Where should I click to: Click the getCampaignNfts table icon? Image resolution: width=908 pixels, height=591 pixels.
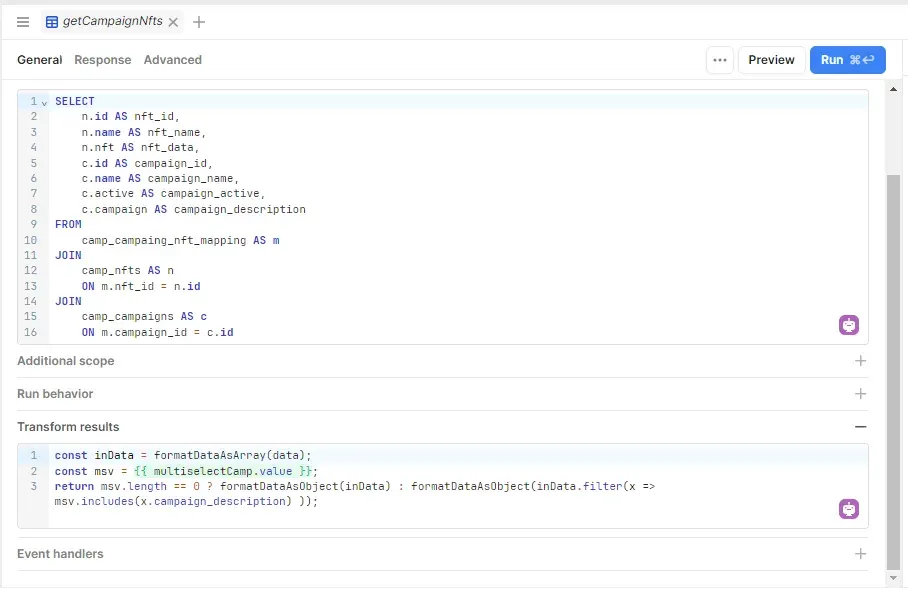(x=52, y=22)
